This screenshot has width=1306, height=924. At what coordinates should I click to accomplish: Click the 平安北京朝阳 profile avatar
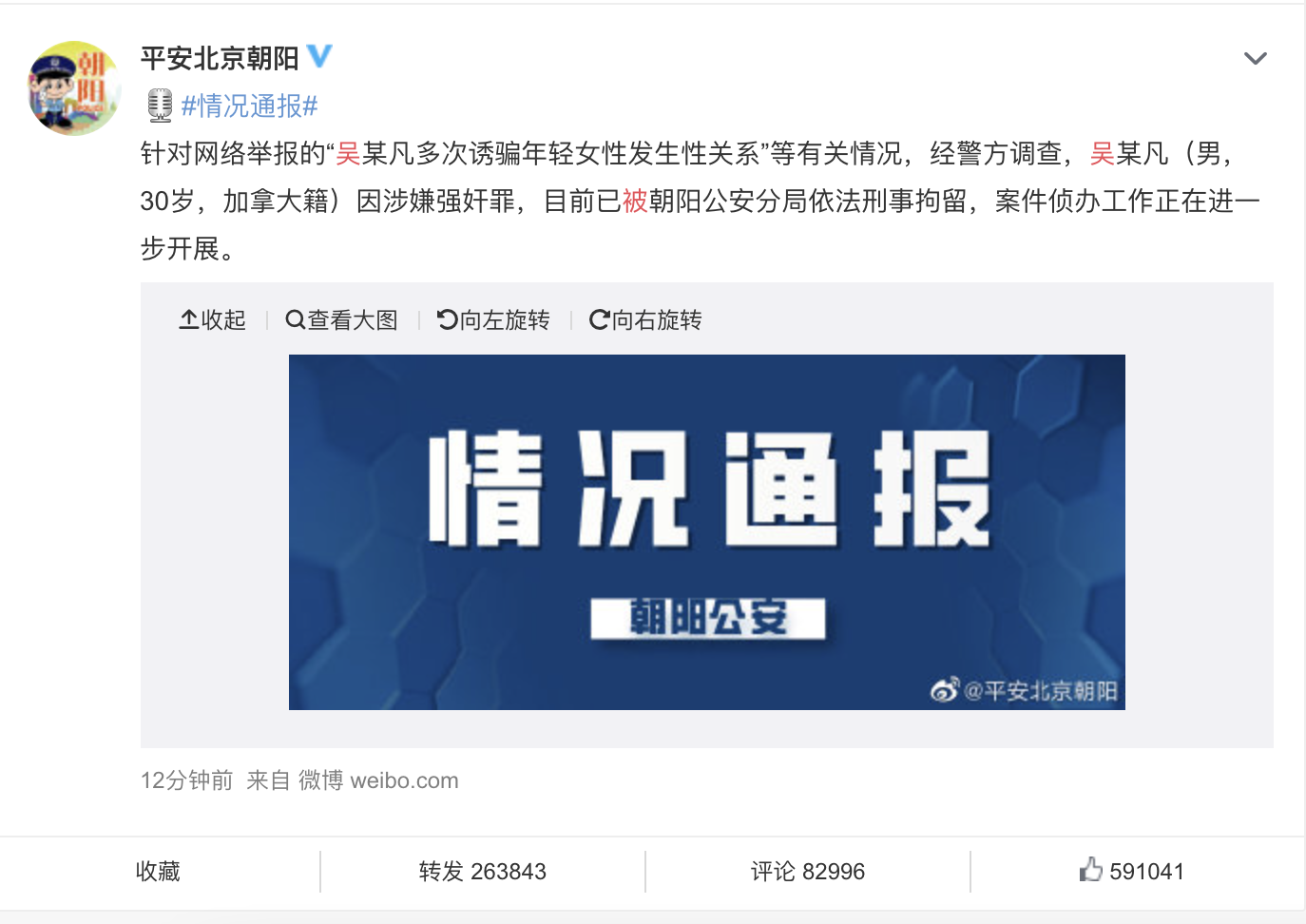(x=74, y=87)
